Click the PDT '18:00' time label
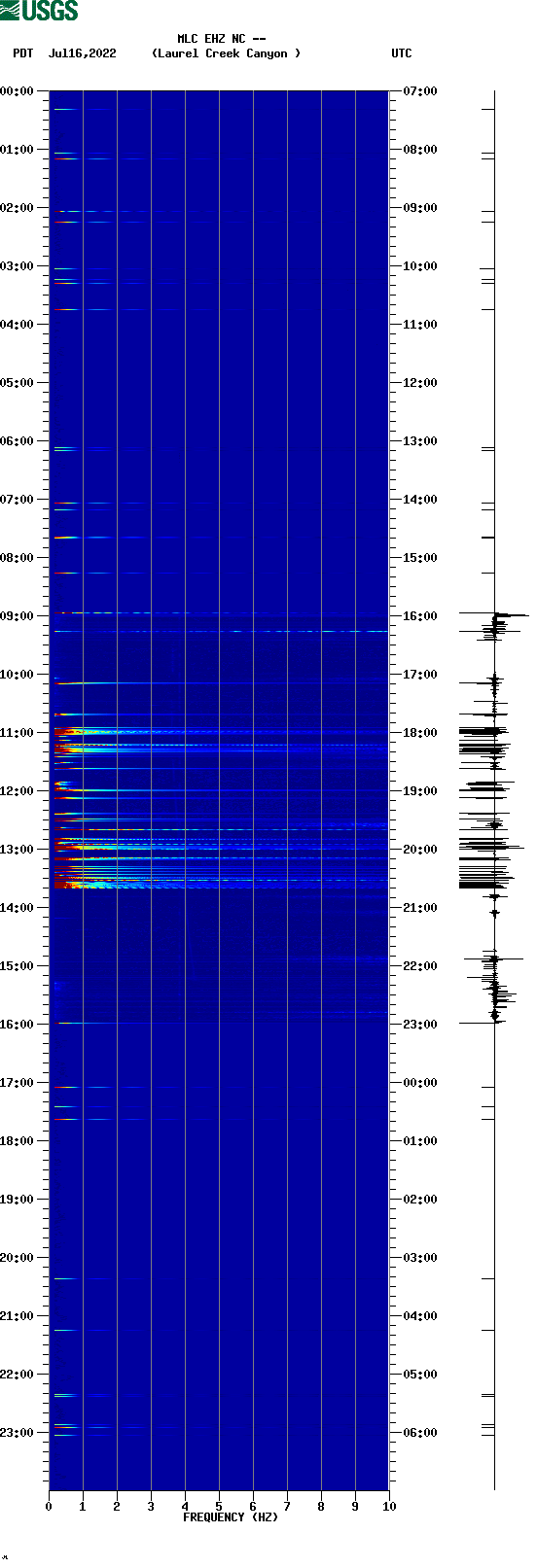Viewport: 537px width, 1568px height. click(18, 1141)
